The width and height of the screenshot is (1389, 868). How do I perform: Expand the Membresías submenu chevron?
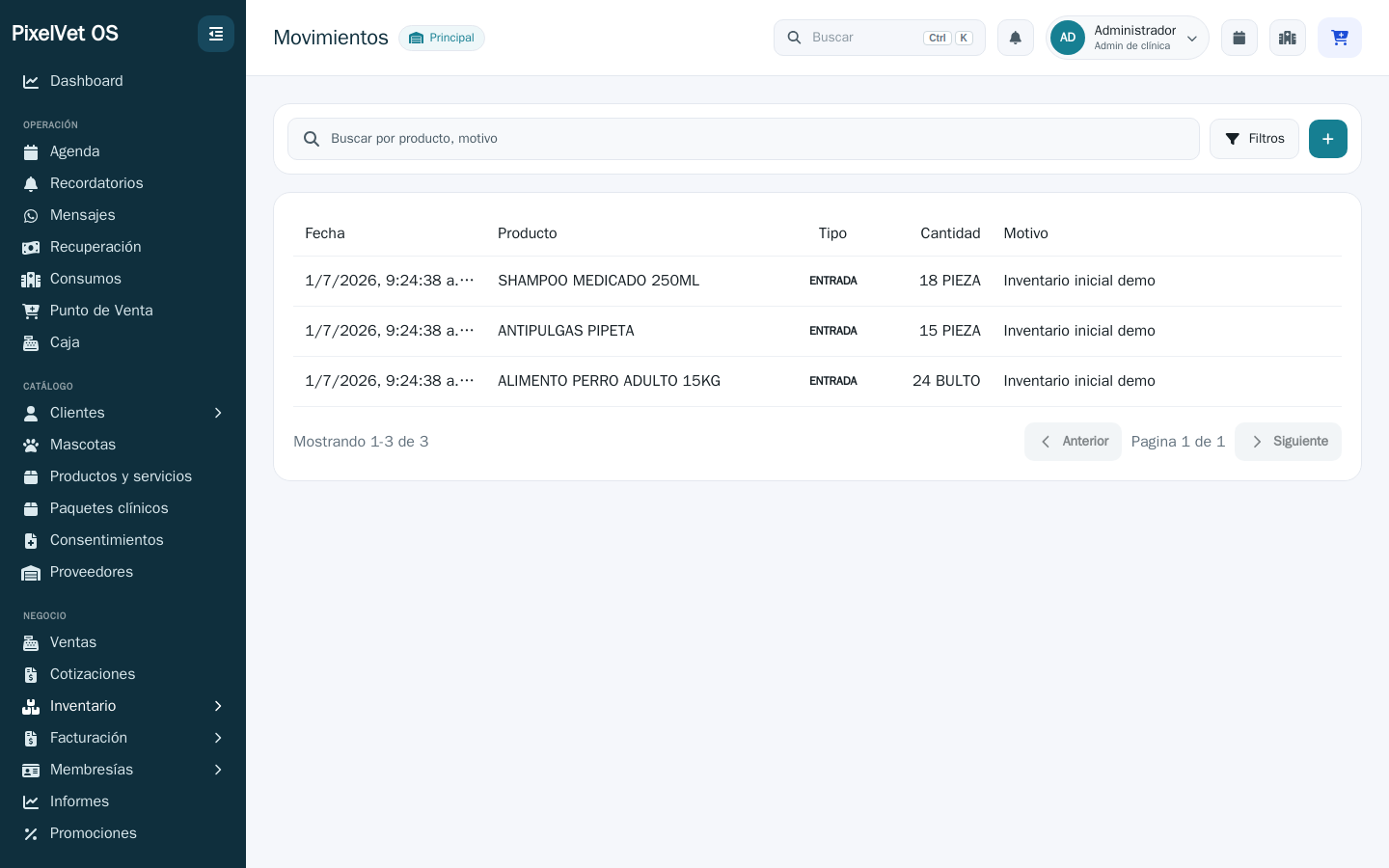pyautogui.click(x=218, y=770)
